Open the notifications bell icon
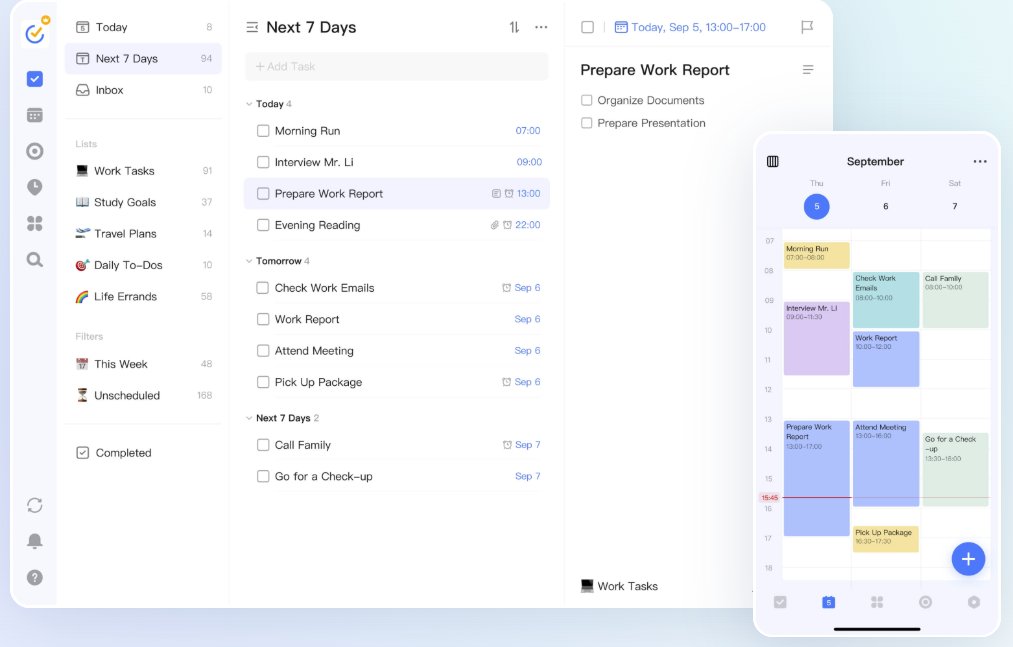 35,541
